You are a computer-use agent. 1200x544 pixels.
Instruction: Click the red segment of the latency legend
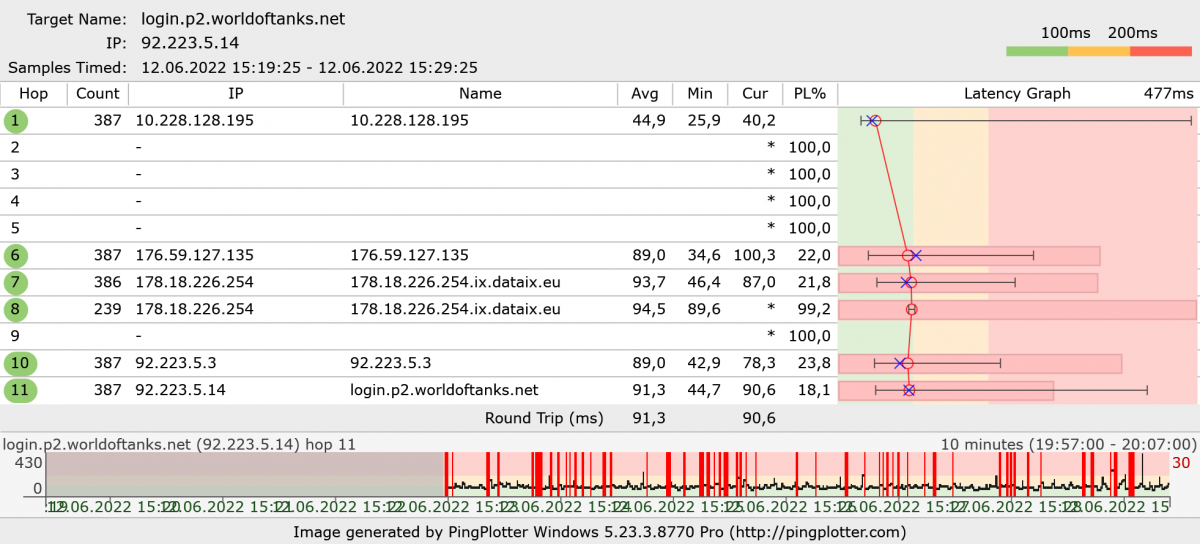pos(1161,51)
